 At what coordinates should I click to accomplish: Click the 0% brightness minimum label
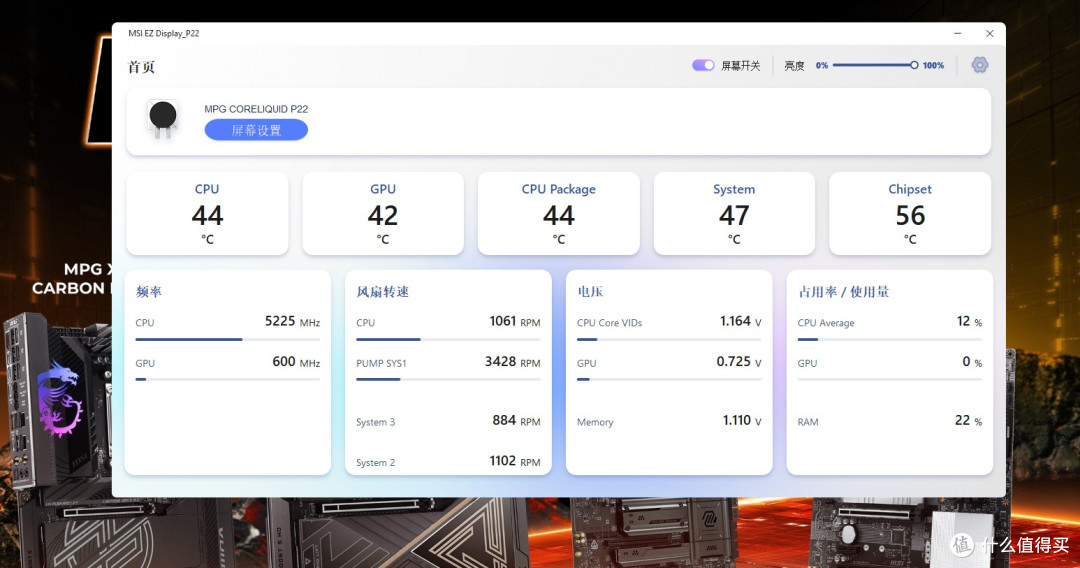(822, 65)
